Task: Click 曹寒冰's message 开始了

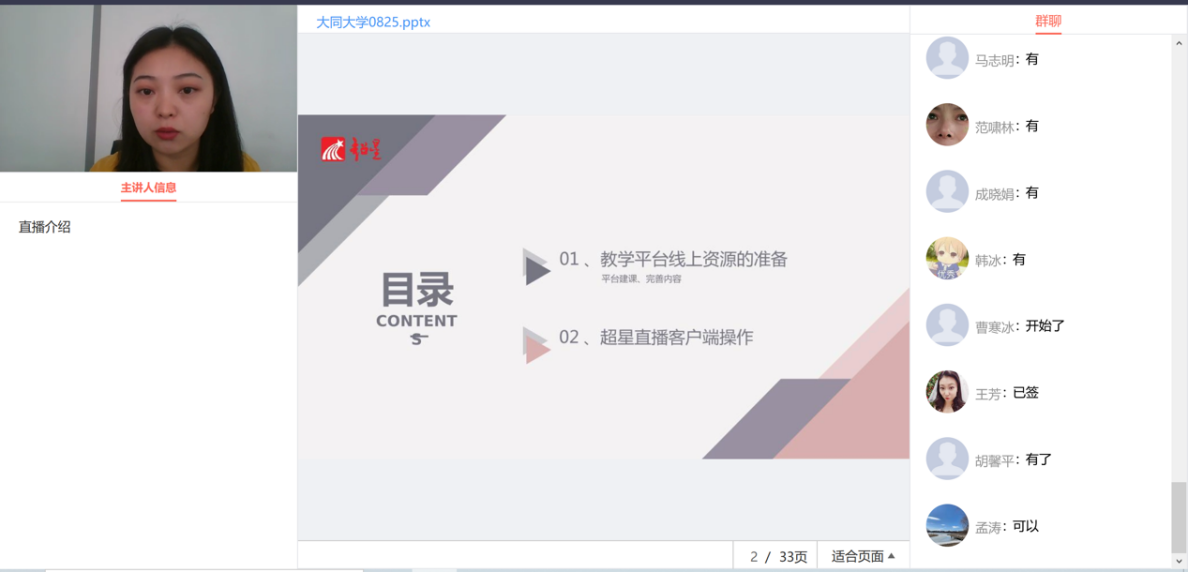Action: coord(1044,326)
